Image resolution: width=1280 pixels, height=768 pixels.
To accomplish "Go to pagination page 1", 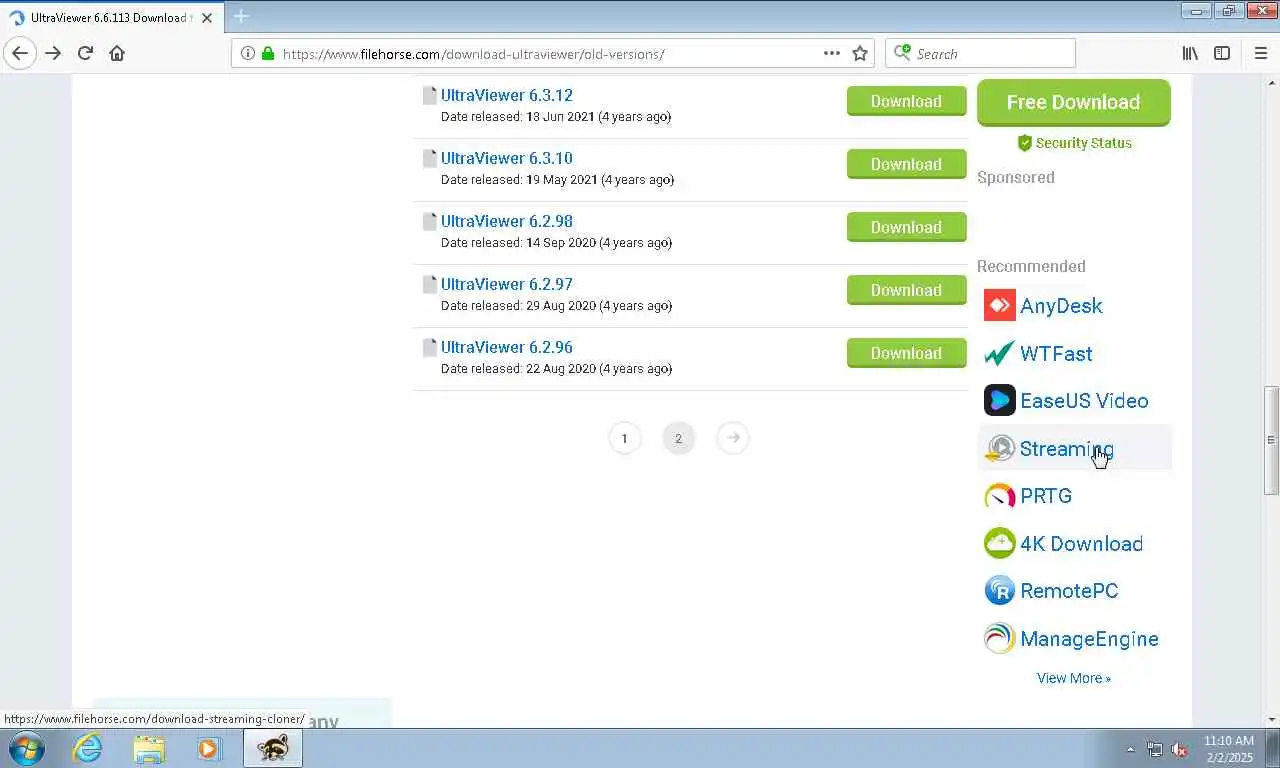I will tap(624, 438).
